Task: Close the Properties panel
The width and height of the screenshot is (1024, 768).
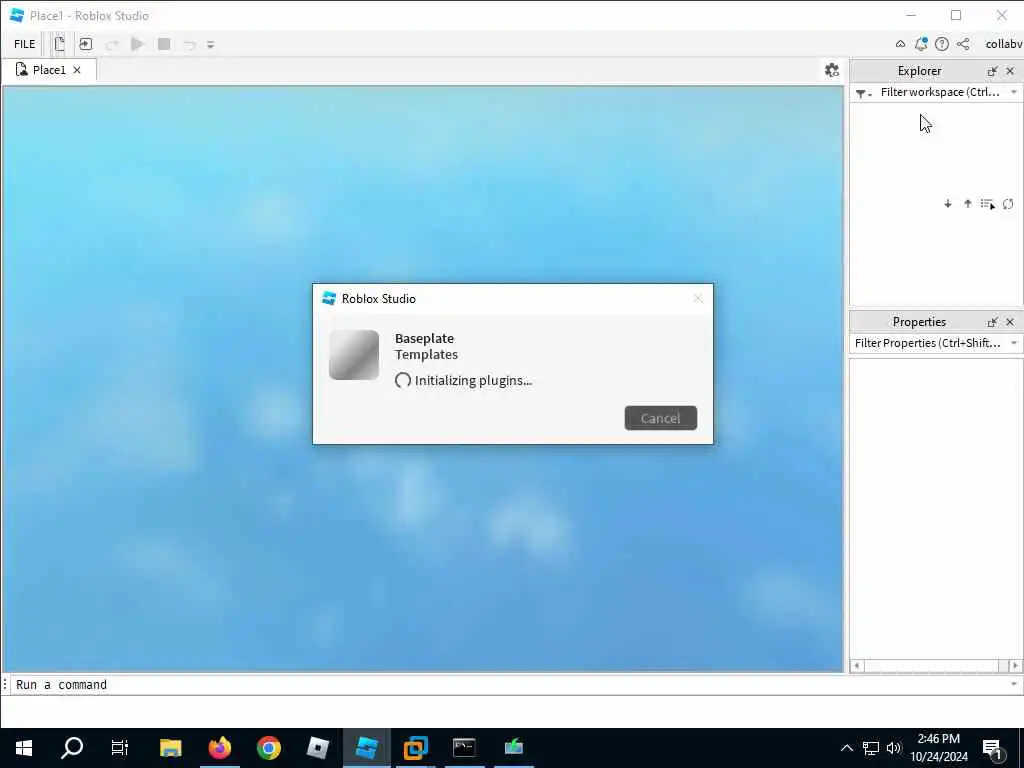Action: tap(1010, 322)
